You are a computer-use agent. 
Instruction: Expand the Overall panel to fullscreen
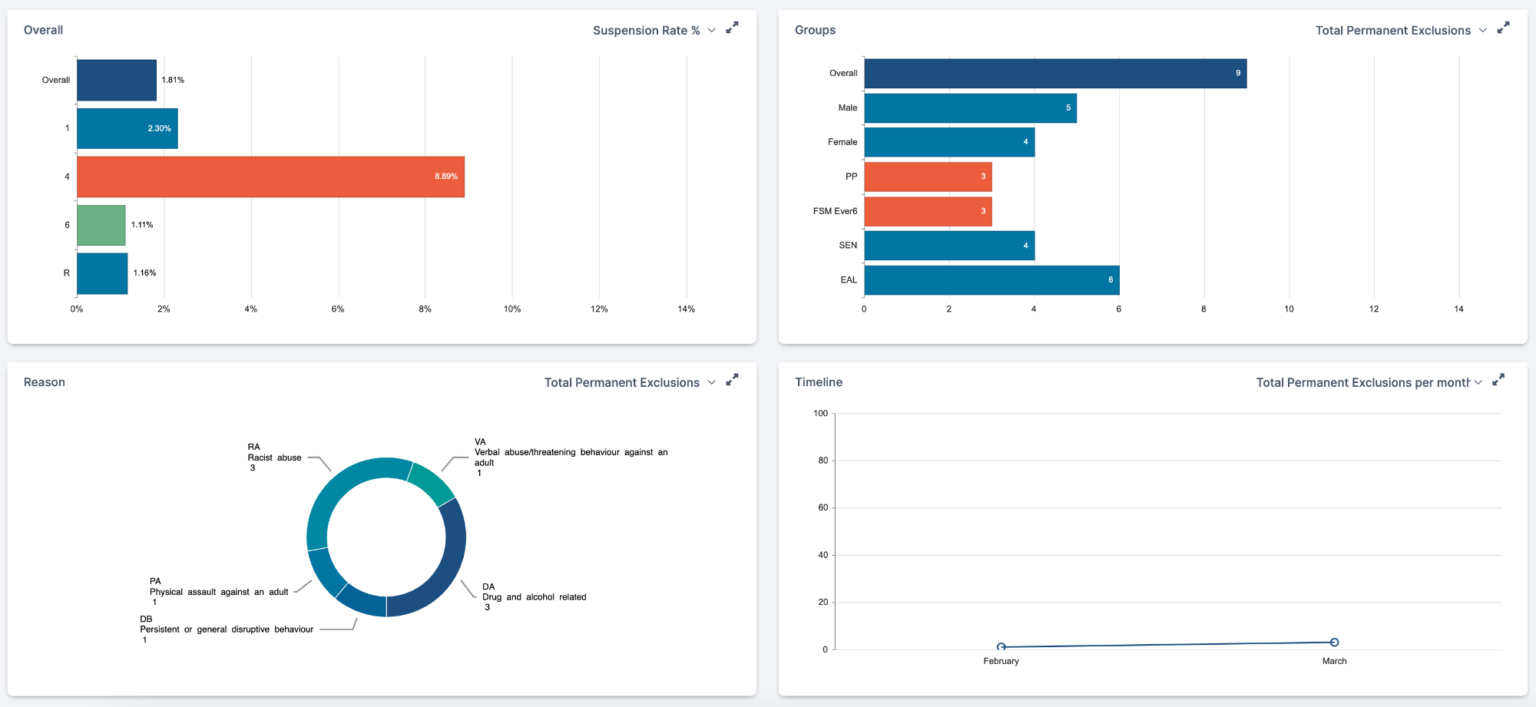(x=732, y=28)
